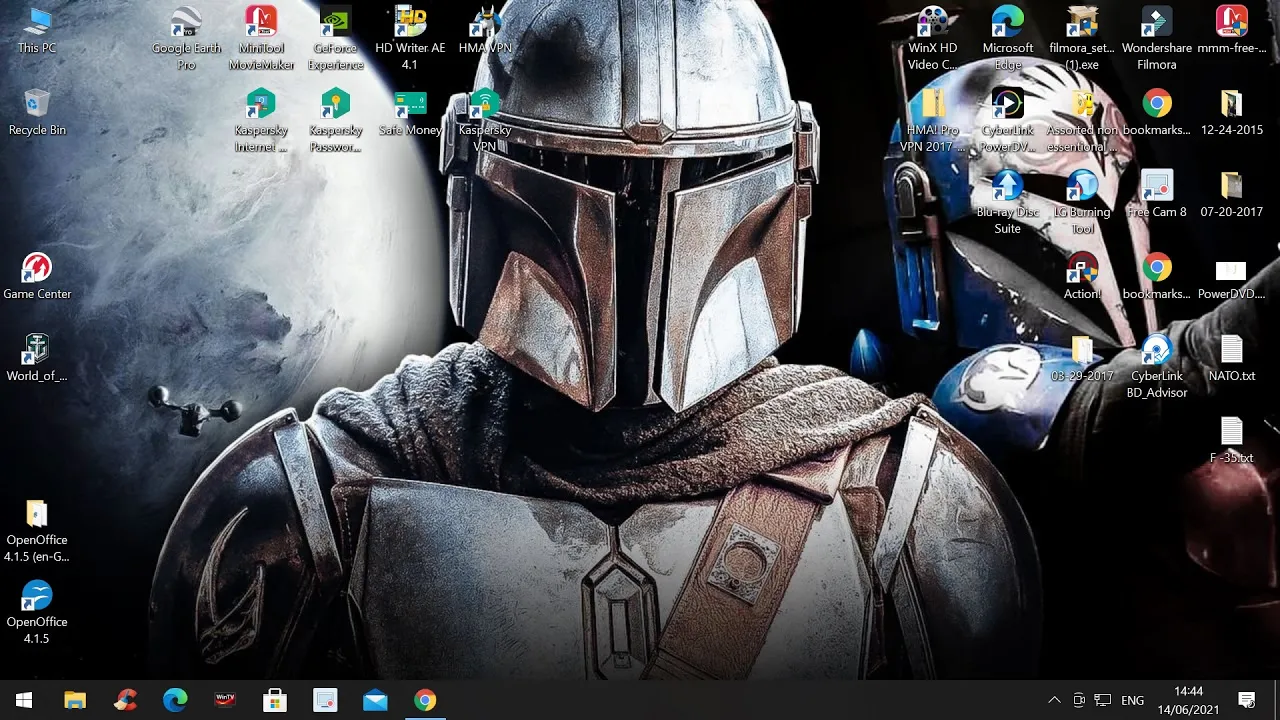This screenshot has width=1280, height=720.
Task: Open the 12-24-2015 folder
Action: click(1231, 112)
